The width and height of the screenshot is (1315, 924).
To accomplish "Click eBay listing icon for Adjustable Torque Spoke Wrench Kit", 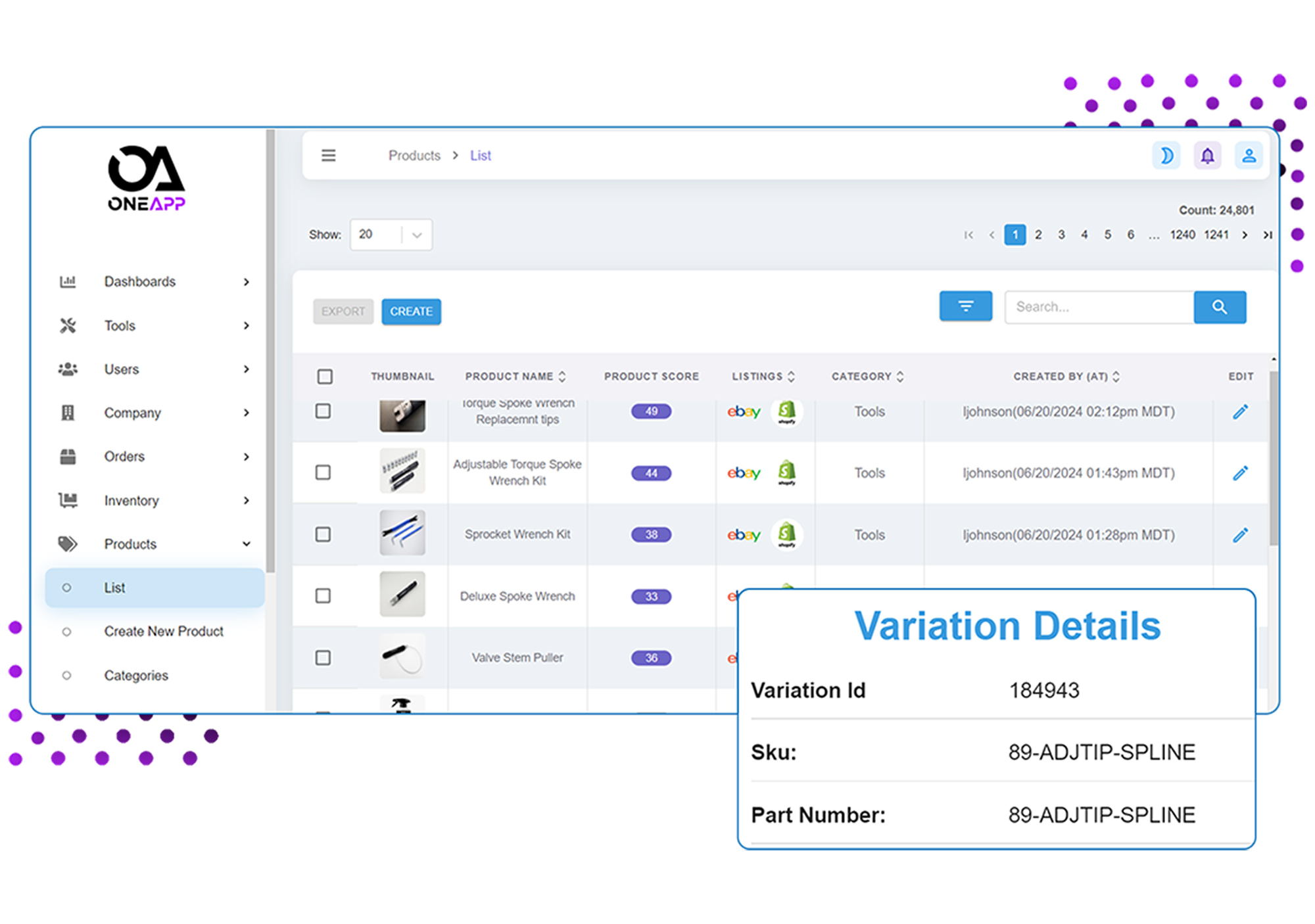I will pyautogui.click(x=743, y=473).
